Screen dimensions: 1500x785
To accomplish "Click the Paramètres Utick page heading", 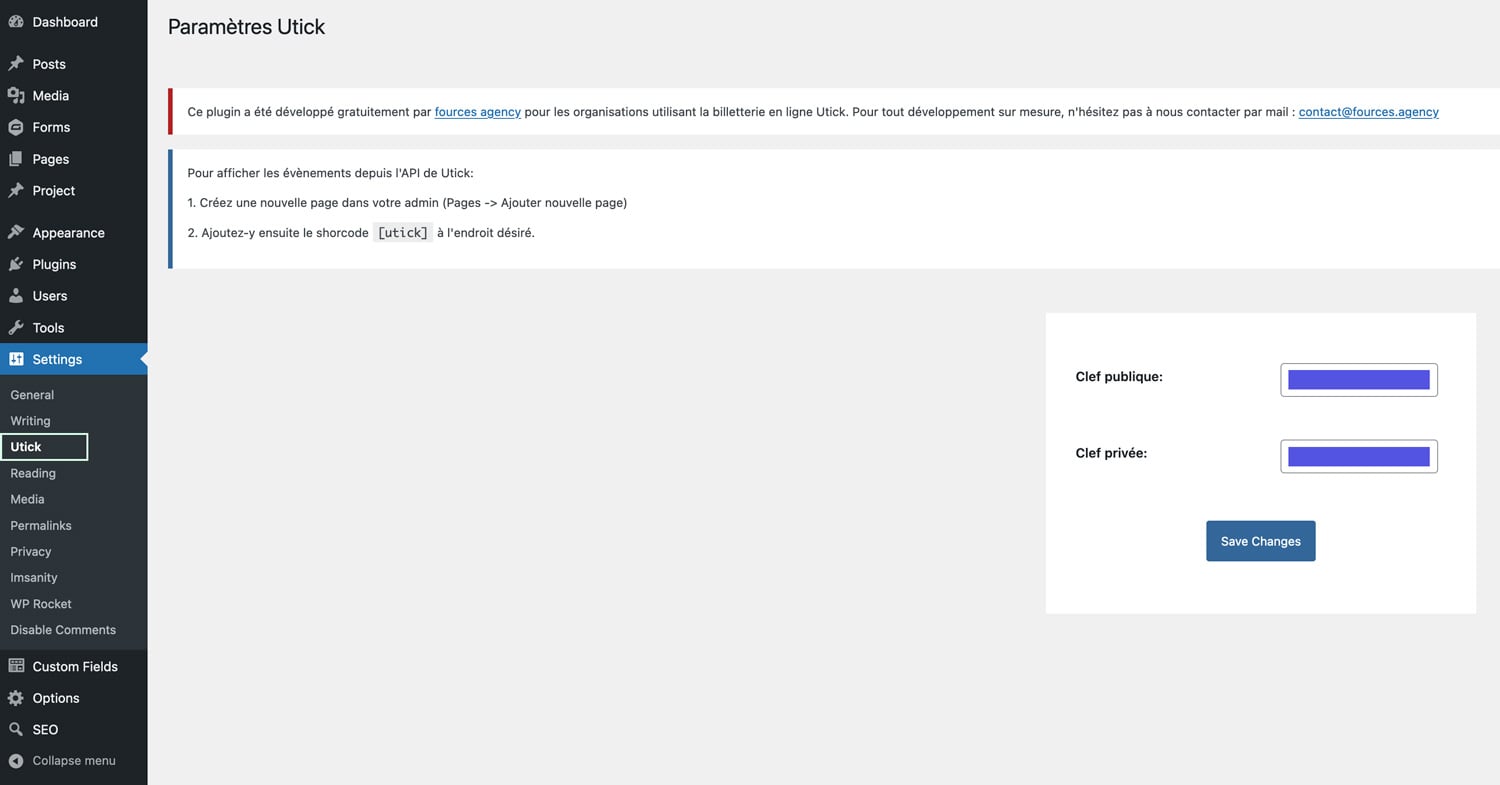I will tap(246, 27).
